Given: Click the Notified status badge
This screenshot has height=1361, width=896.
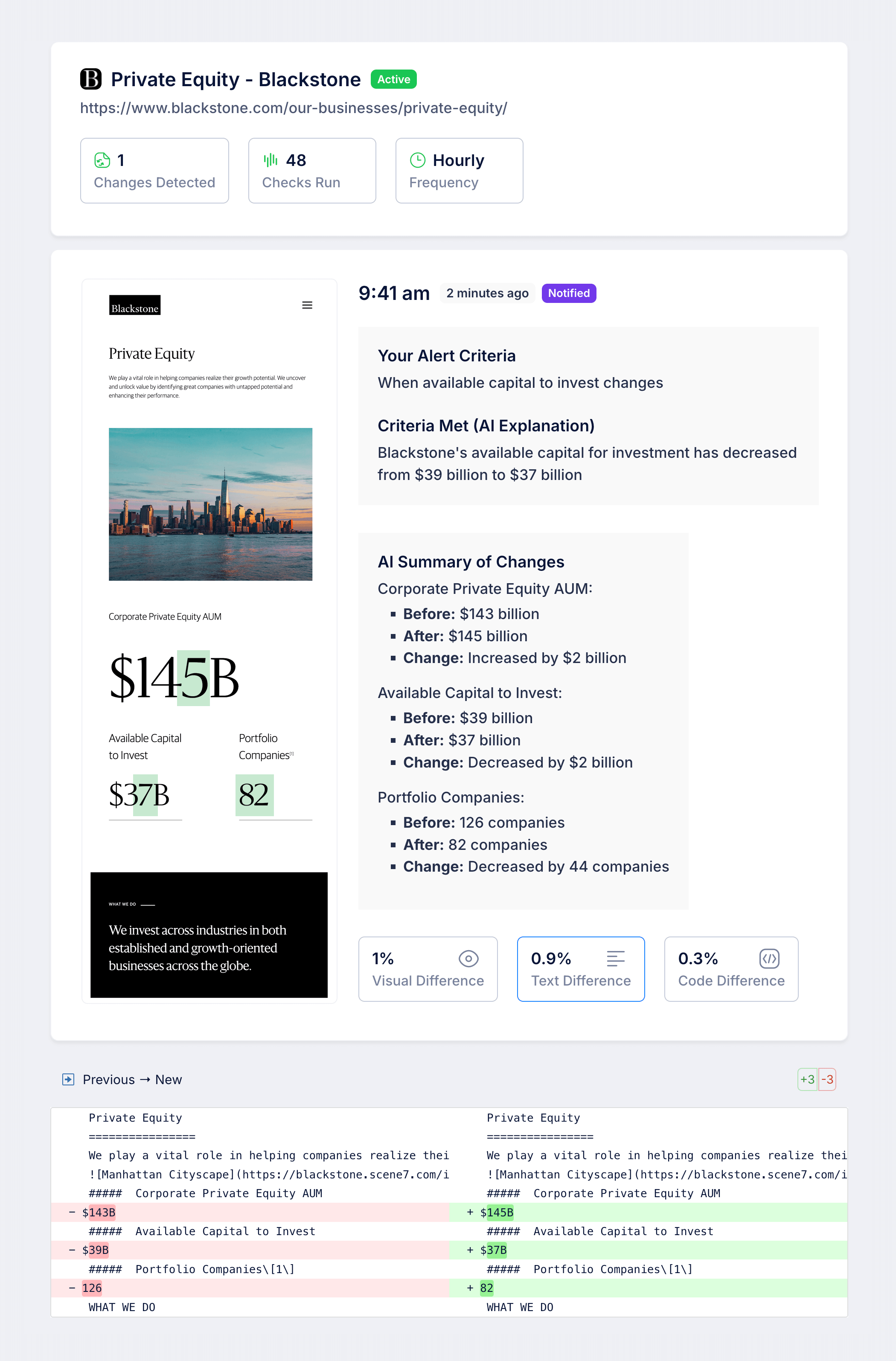Looking at the screenshot, I should (x=568, y=294).
